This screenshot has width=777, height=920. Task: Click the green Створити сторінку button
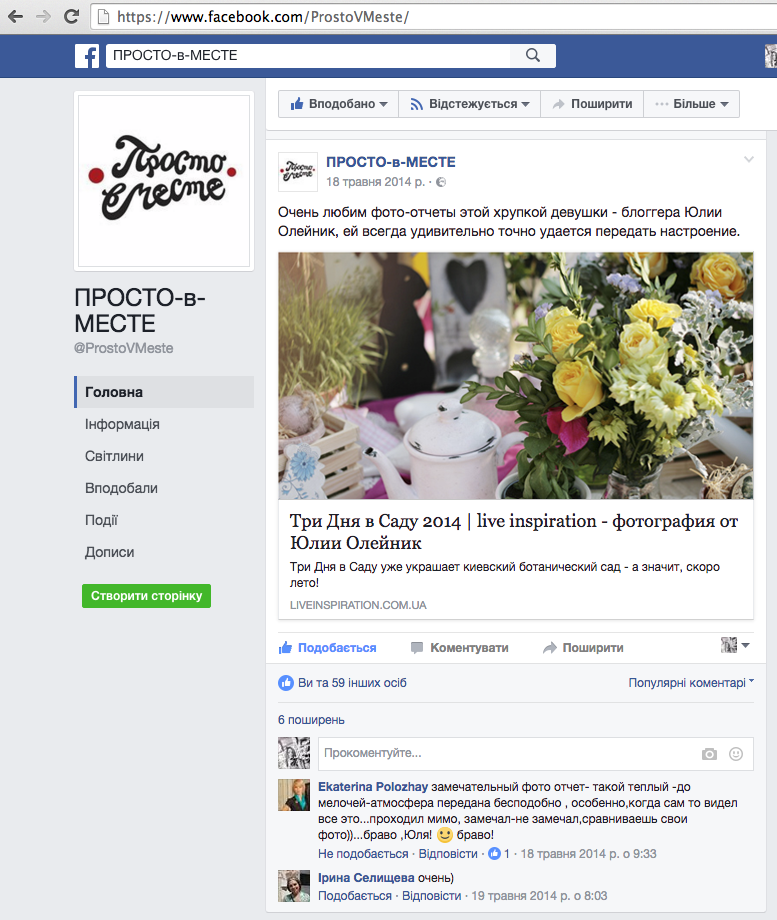[x=146, y=596]
